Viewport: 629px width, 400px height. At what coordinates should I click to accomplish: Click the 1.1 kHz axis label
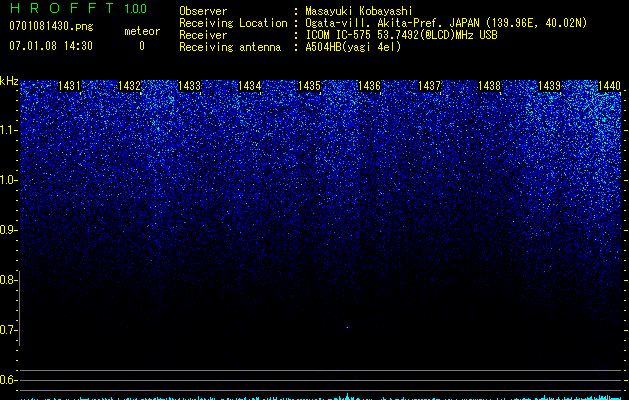point(8,130)
